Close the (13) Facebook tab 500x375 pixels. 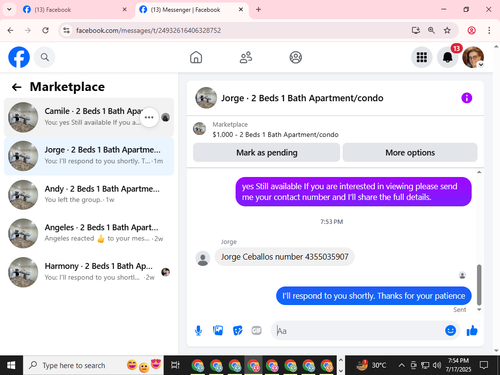coord(124,10)
